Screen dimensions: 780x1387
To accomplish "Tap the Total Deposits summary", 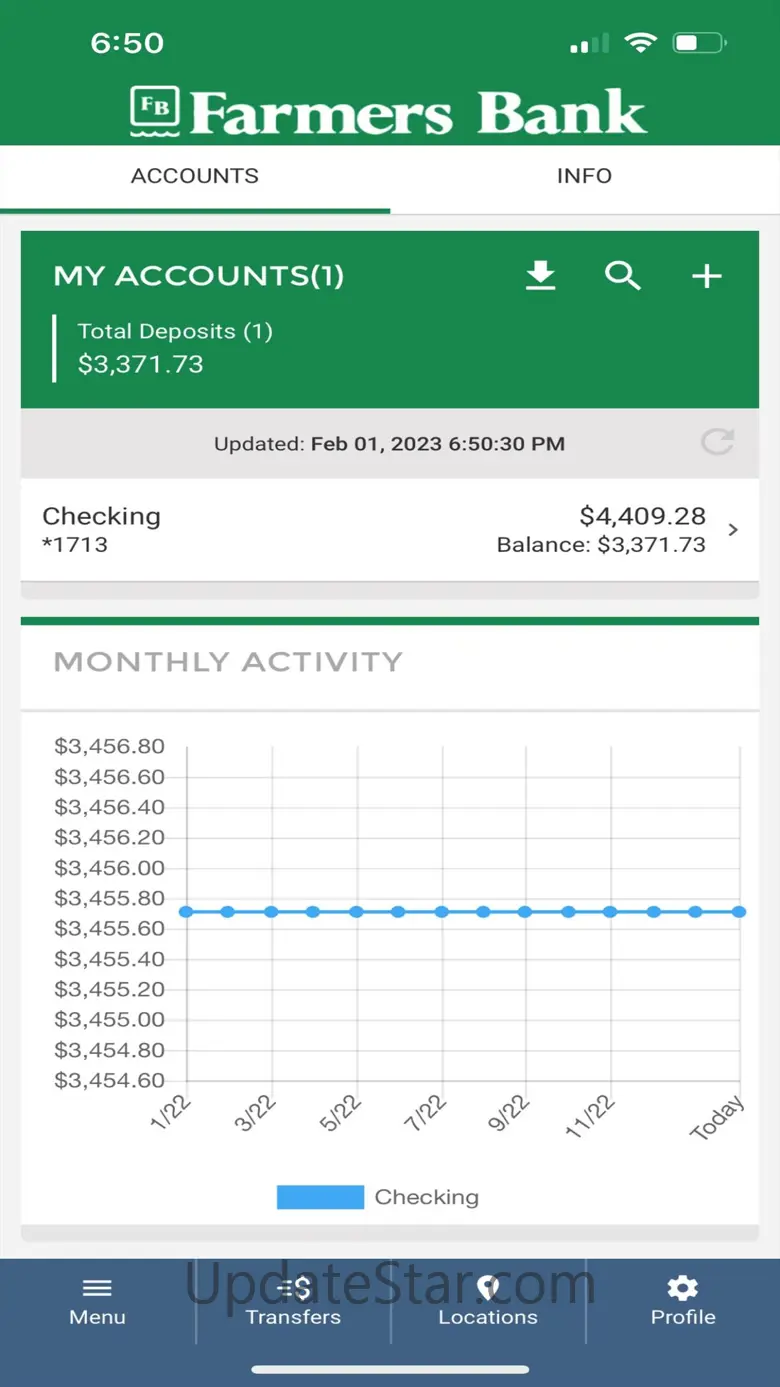I will [175, 347].
